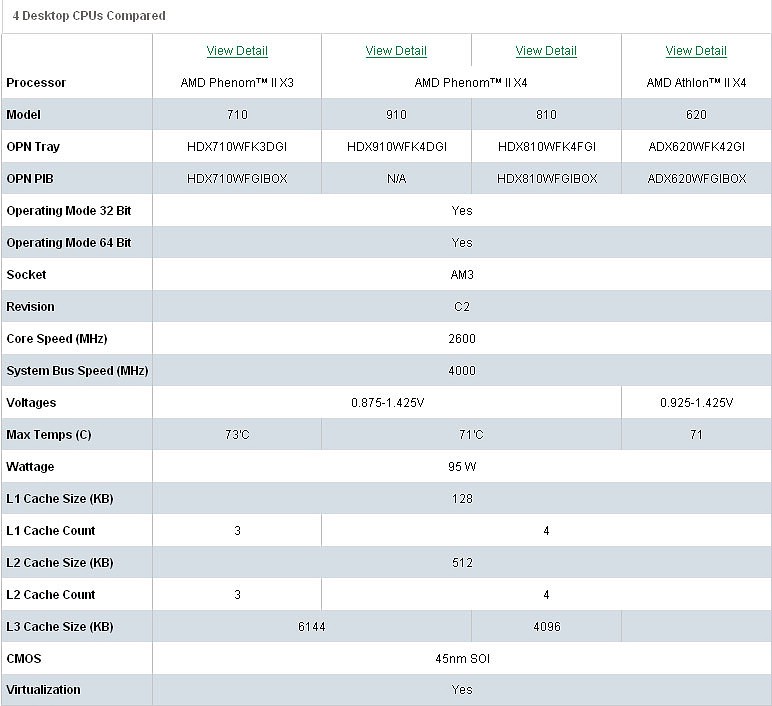Image resolution: width=772 pixels, height=706 pixels.
Task: Click the OPN PIB row label
Action: (x=30, y=179)
